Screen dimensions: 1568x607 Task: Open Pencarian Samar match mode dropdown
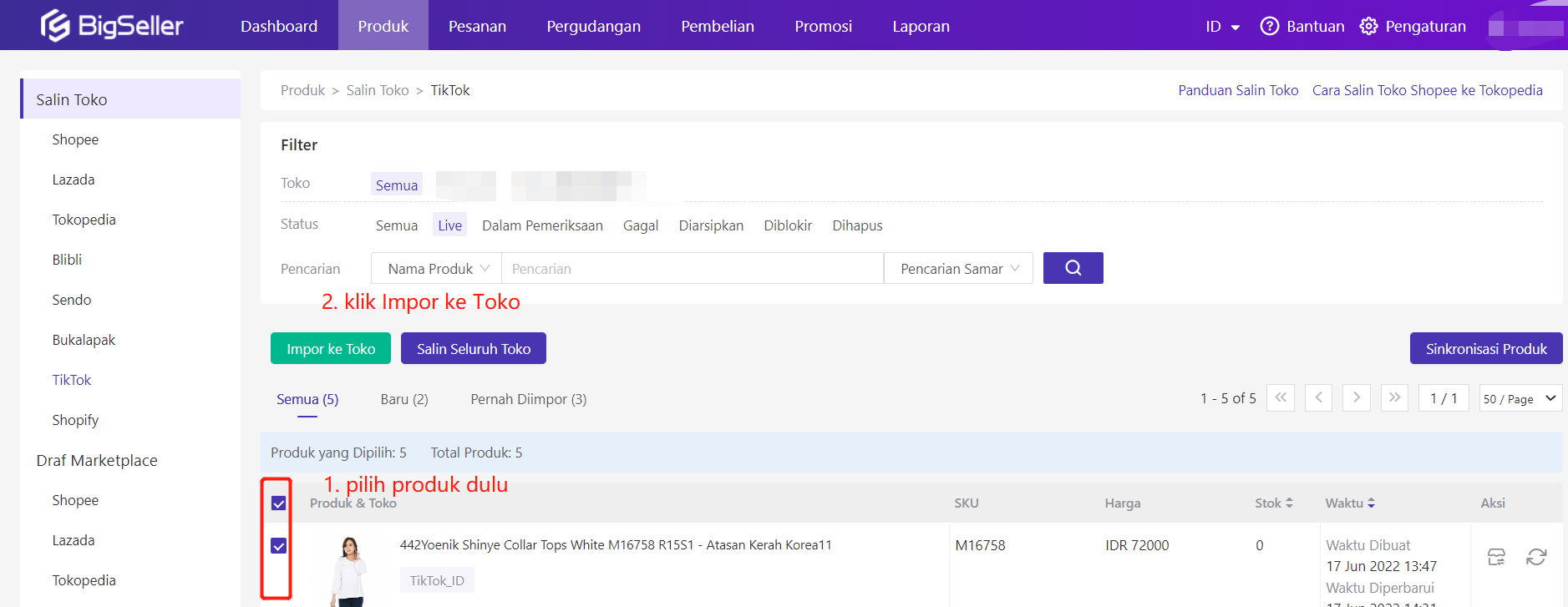958,268
